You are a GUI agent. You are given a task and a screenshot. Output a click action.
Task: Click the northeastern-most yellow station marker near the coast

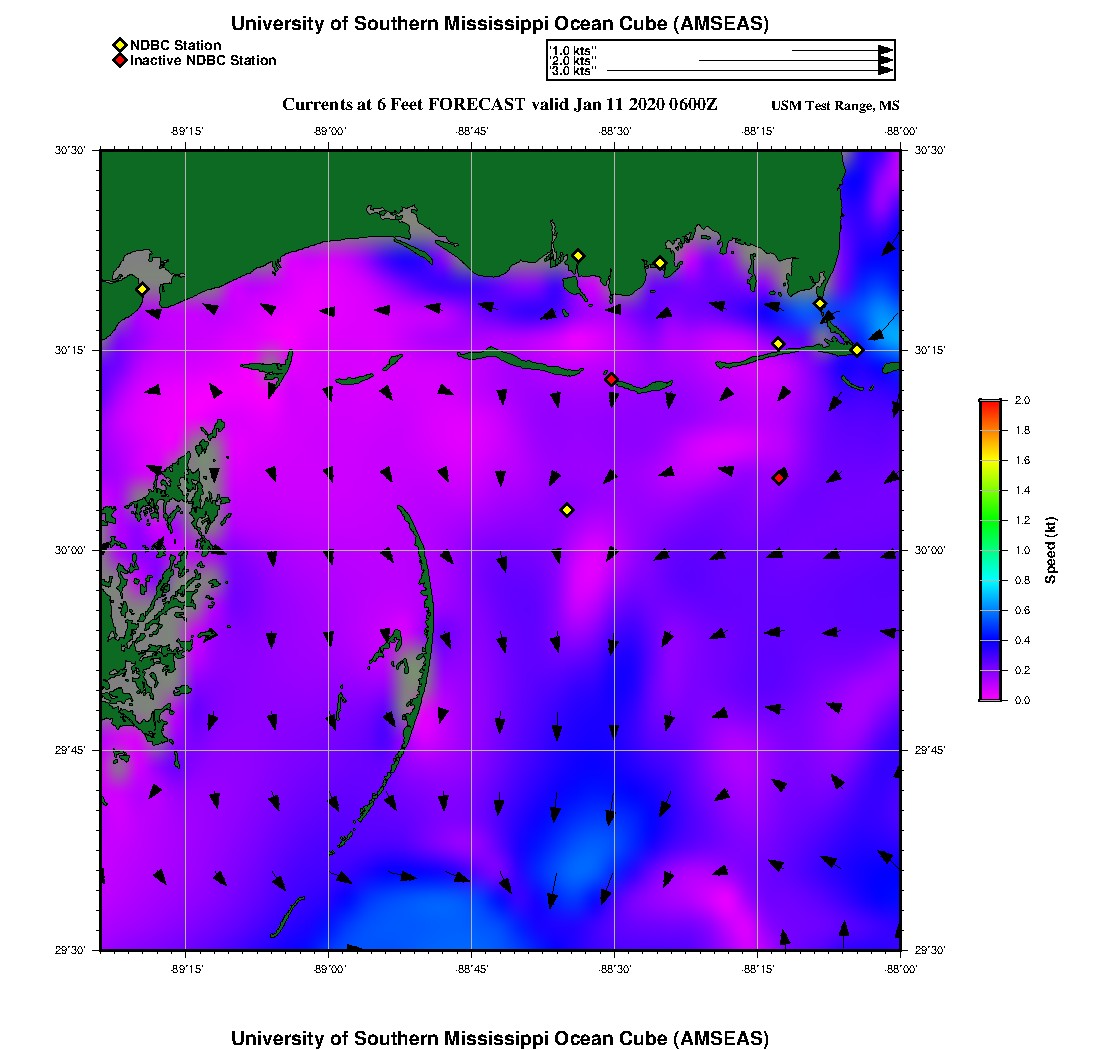tap(819, 304)
